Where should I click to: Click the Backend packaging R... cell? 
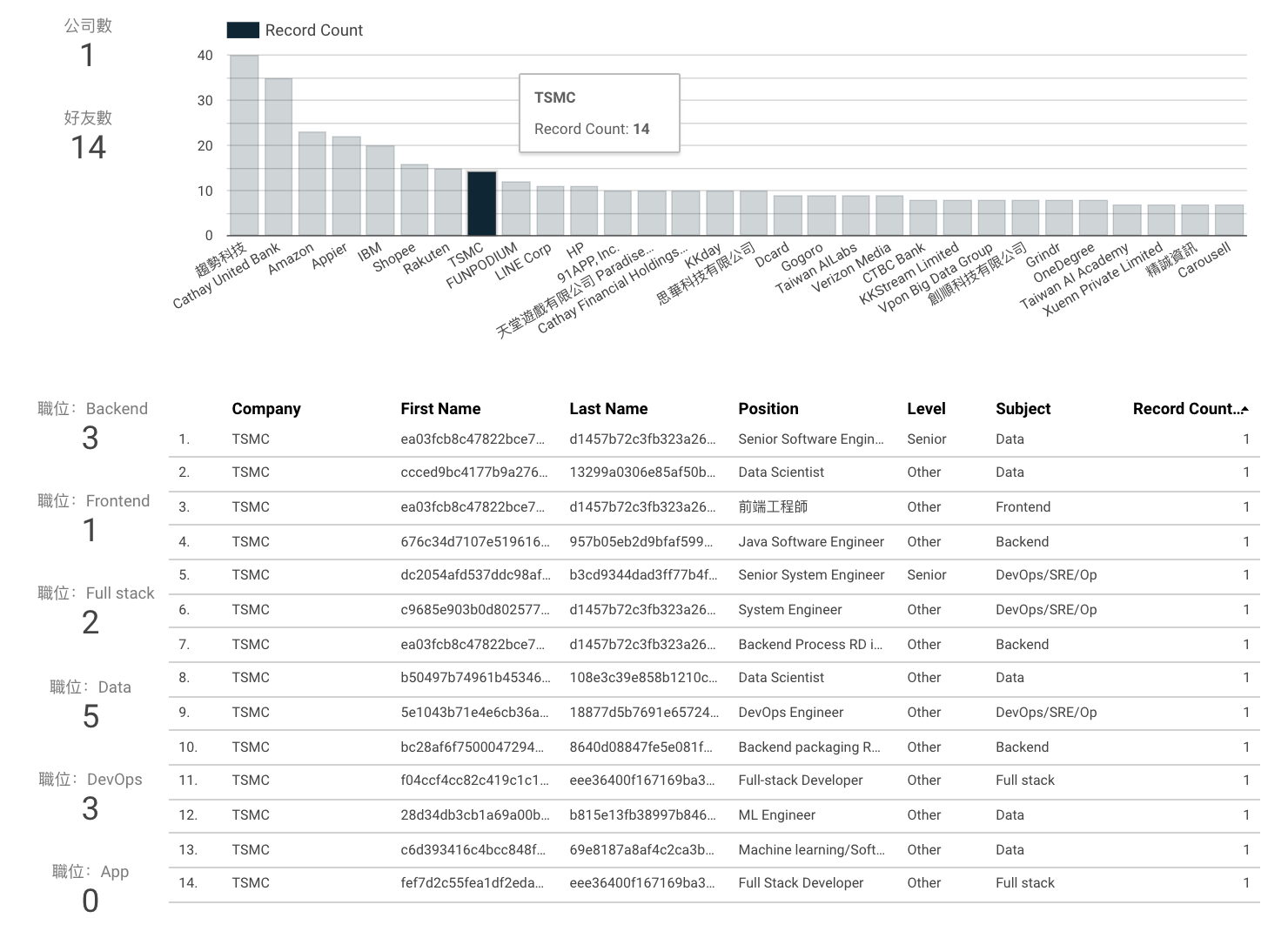(x=809, y=747)
